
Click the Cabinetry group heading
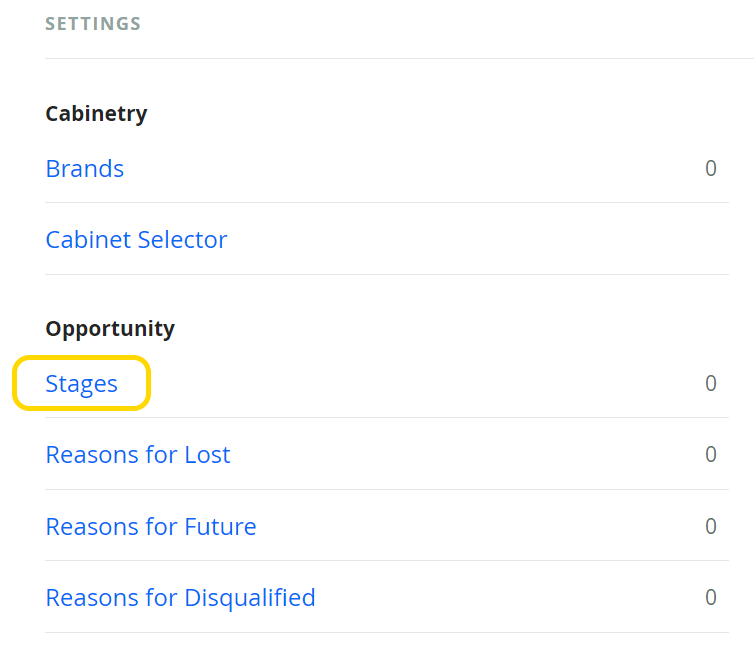click(x=96, y=114)
